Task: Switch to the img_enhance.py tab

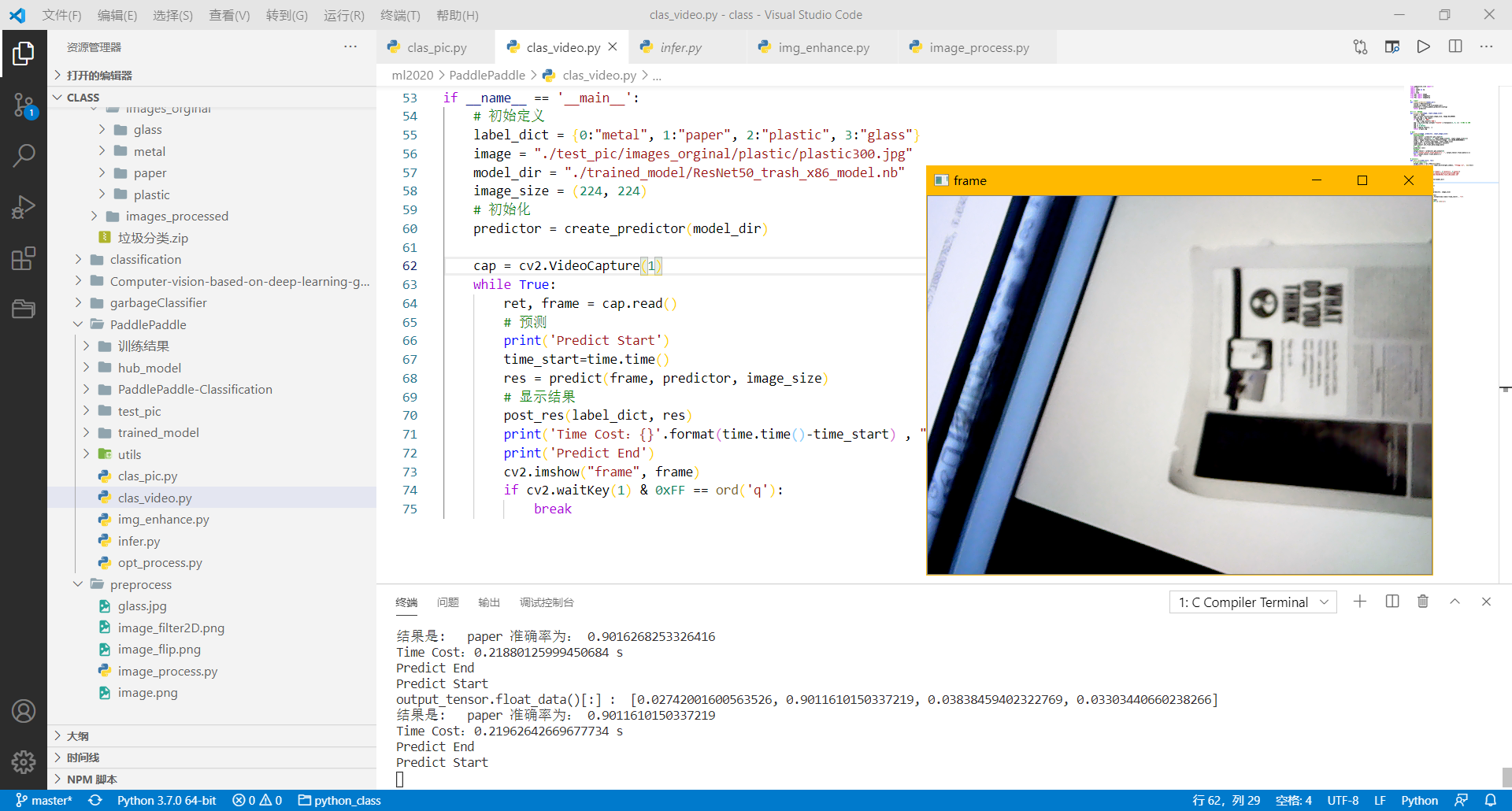Action: pyautogui.click(x=823, y=47)
